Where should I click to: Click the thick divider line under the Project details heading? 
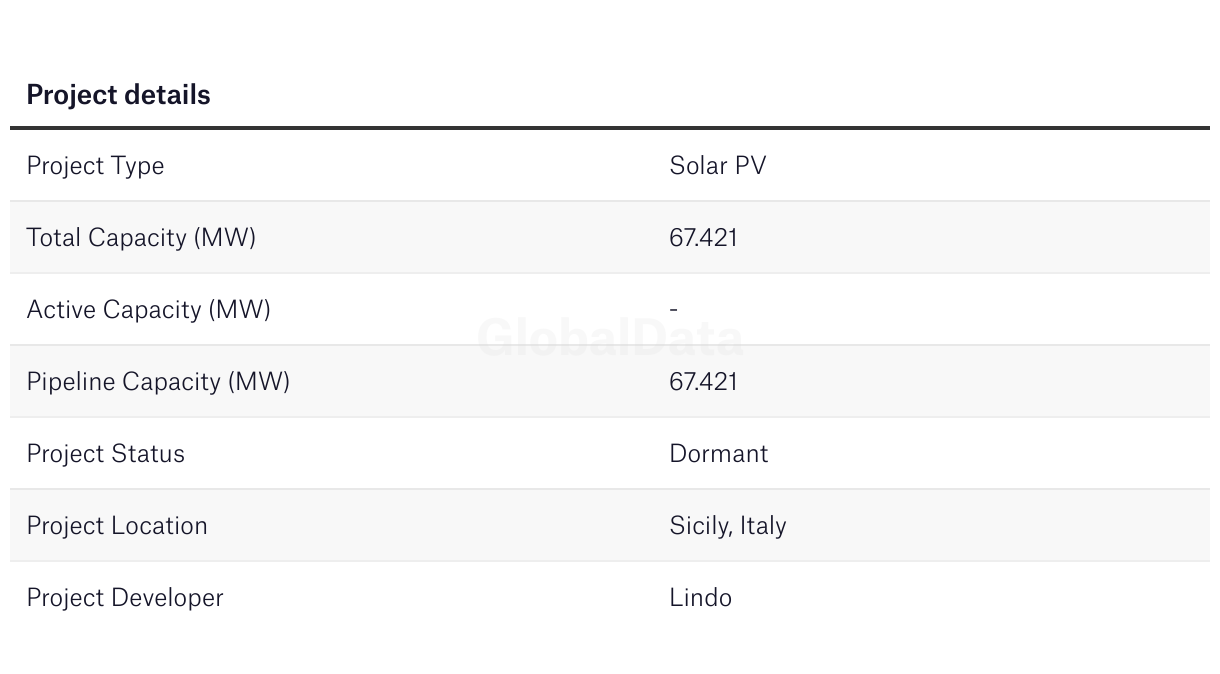609,128
